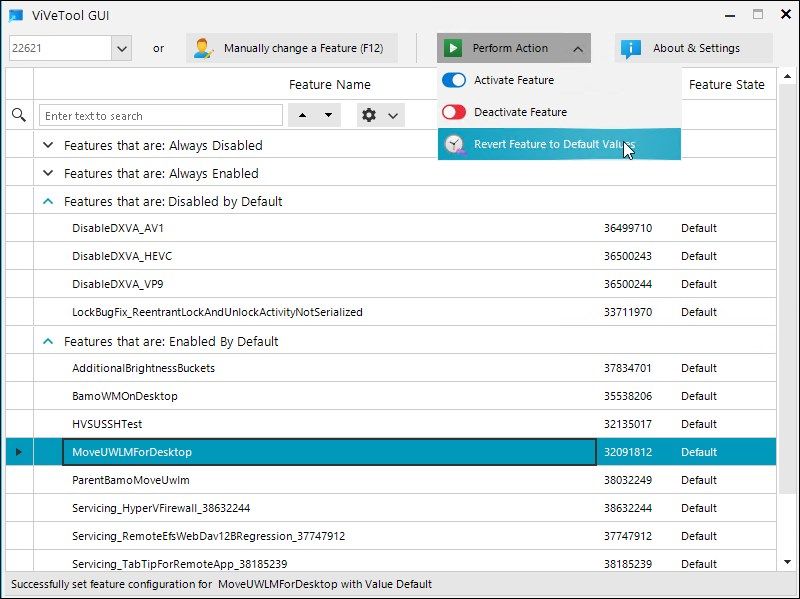Image resolution: width=800 pixels, height=599 pixels.
Task: Expand Features that are Always Disabled
Action: coord(47,145)
